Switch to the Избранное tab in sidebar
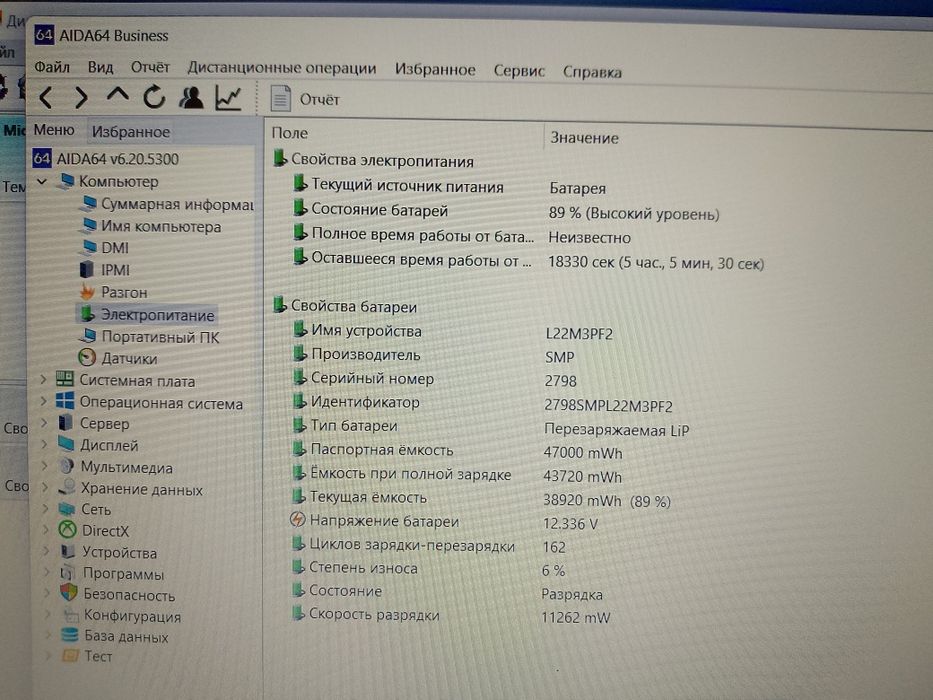 (x=131, y=132)
